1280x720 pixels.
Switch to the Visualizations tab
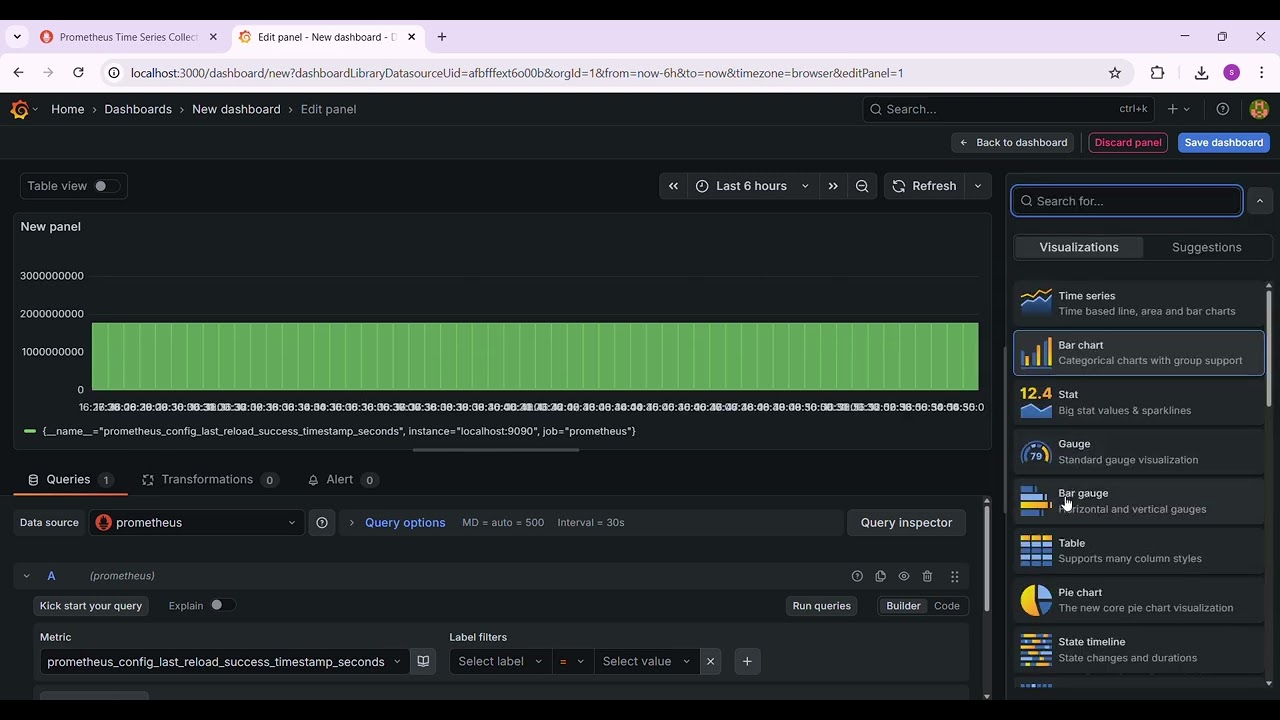pyautogui.click(x=1079, y=247)
